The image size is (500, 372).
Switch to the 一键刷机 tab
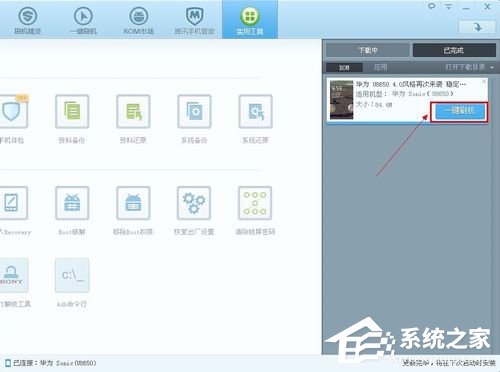[83, 21]
